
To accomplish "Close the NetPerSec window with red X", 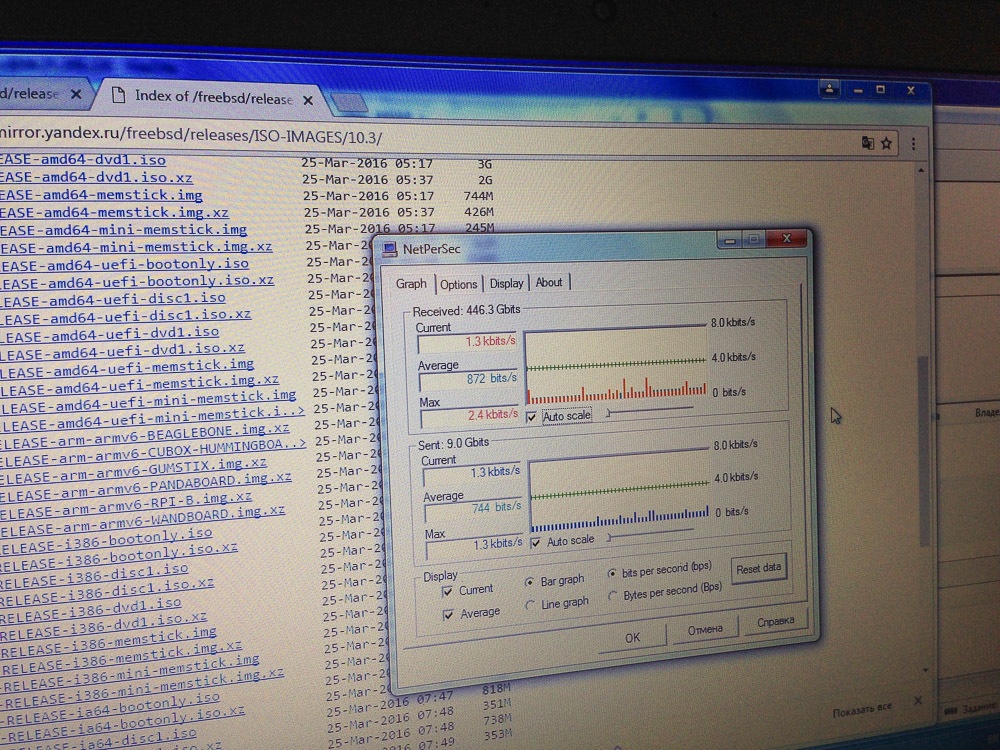I will coord(787,239).
